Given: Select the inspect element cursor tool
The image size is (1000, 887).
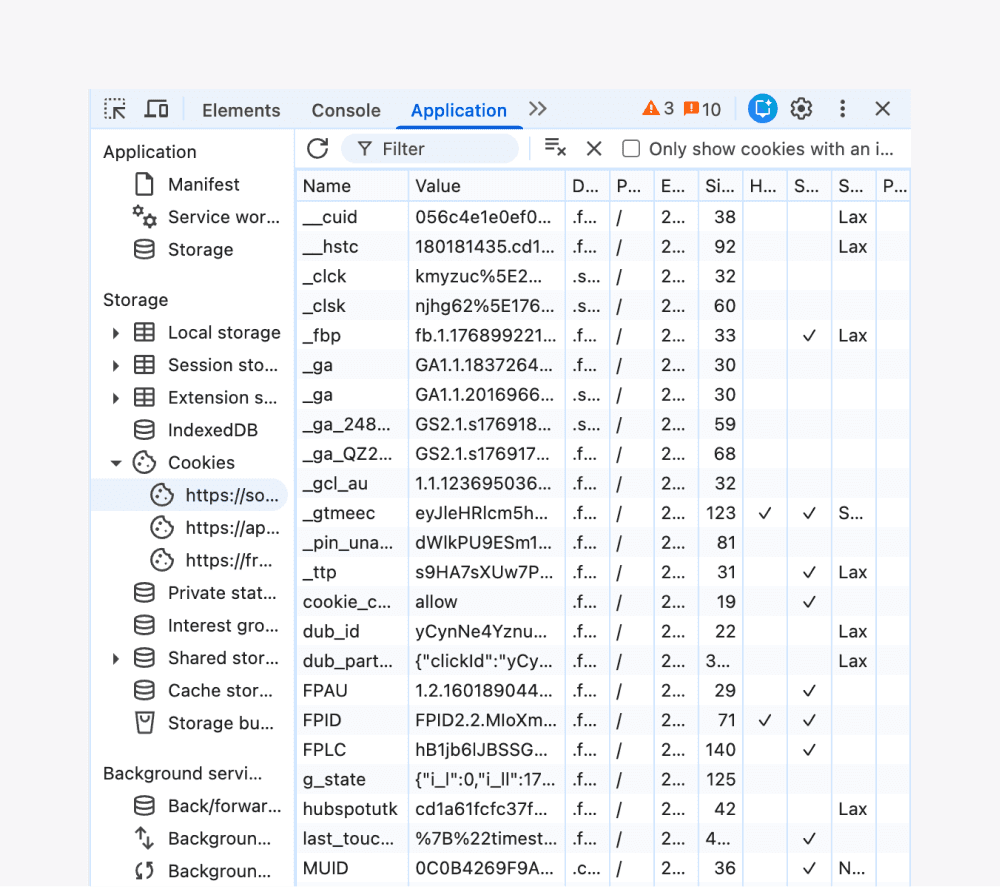Looking at the screenshot, I should pos(114,108).
